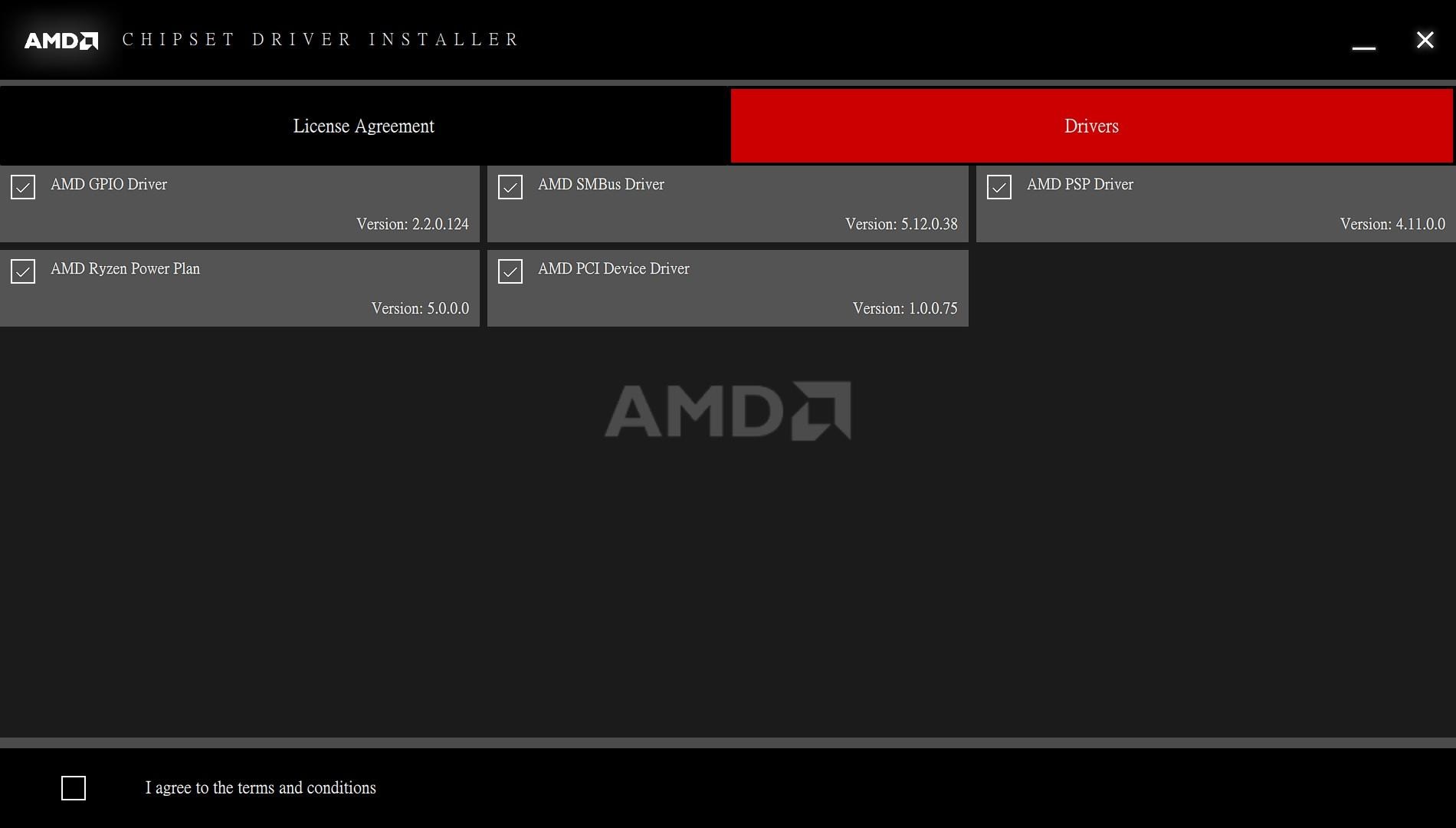Click the 'AMD PCI Device Driver' label
Image resolution: width=1456 pixels, height=828 pixels.
point(613,269)
